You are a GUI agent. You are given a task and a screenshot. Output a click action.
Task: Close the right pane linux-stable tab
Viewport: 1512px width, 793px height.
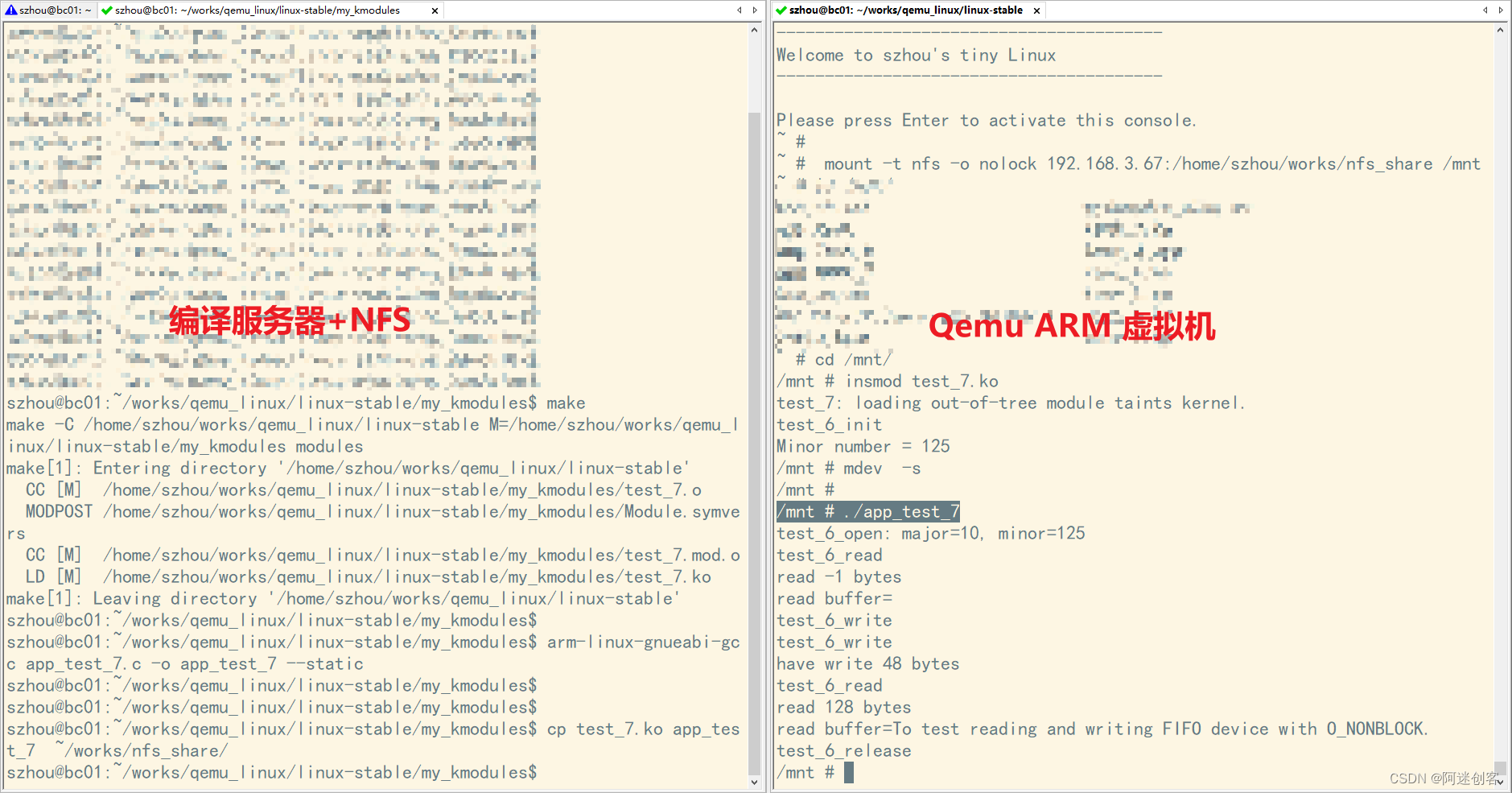tap(1037, 11)
